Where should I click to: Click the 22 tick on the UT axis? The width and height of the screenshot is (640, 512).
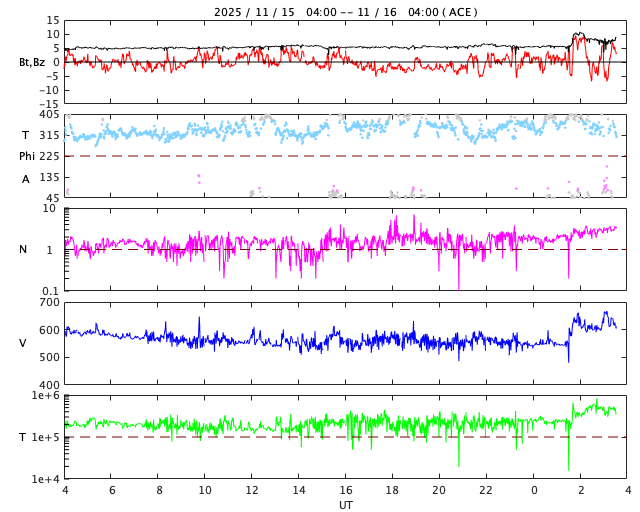point(486,491)
